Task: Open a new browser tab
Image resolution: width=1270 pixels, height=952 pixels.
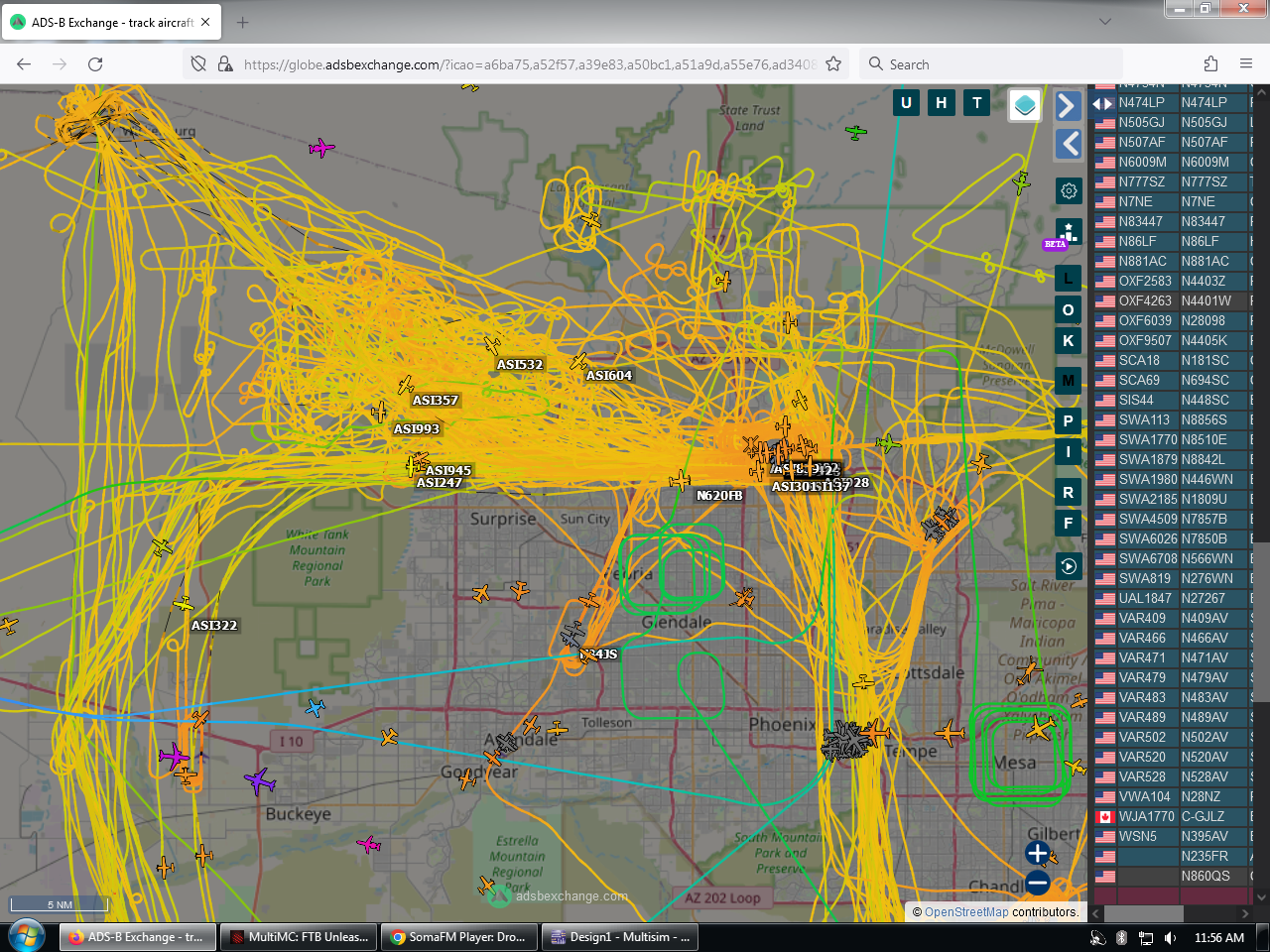Action: [243, 22]
